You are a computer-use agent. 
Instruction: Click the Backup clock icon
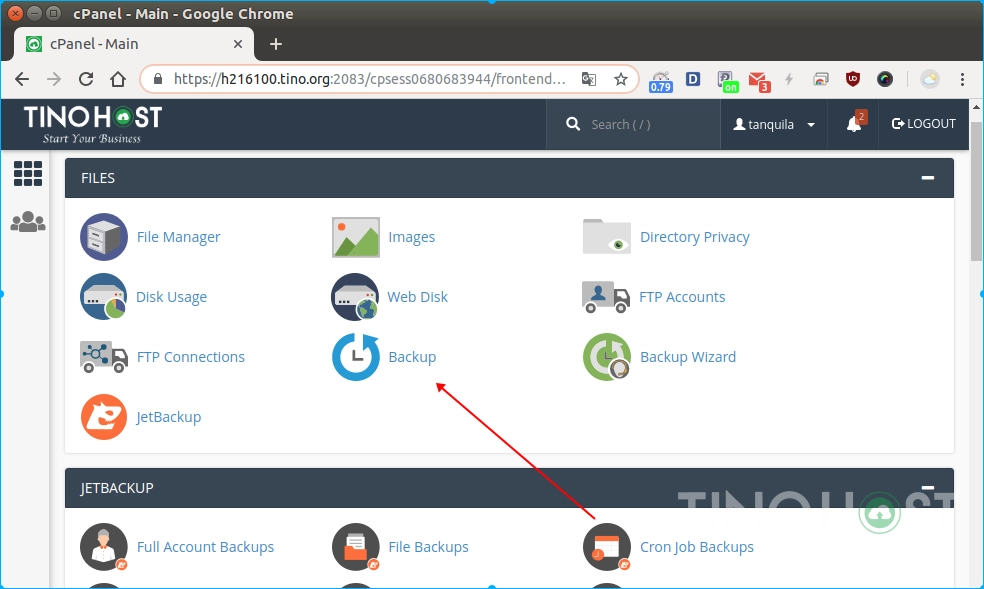click(356, 357)
